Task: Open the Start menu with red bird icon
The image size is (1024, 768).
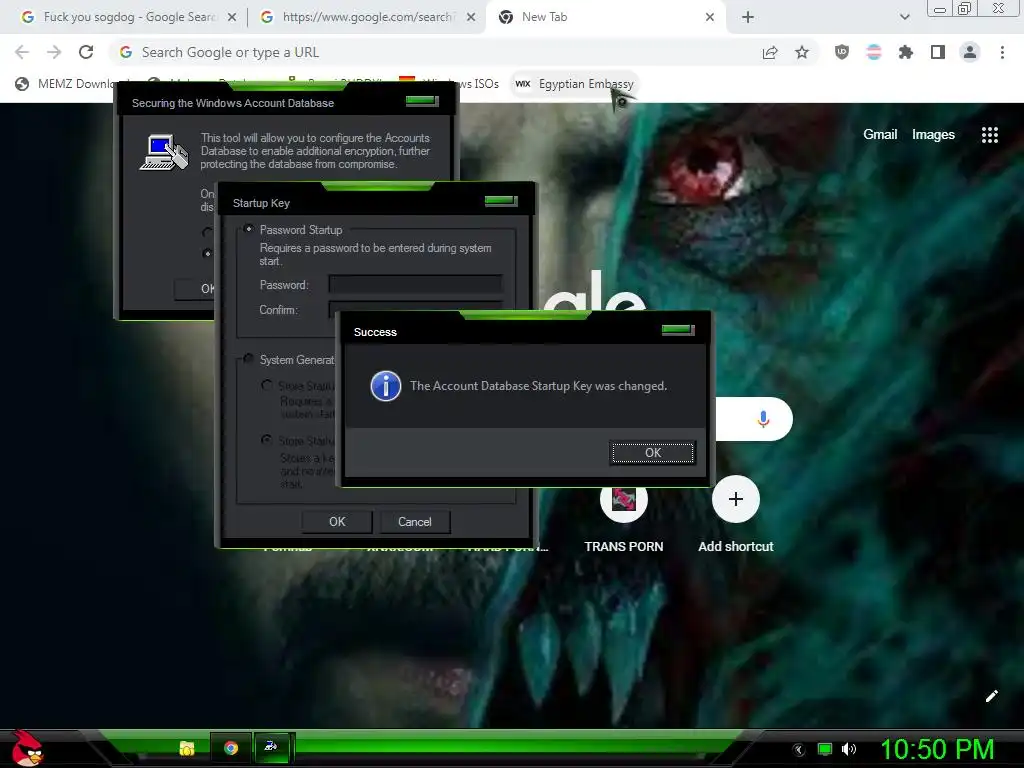Action: [x=27, y=748]
